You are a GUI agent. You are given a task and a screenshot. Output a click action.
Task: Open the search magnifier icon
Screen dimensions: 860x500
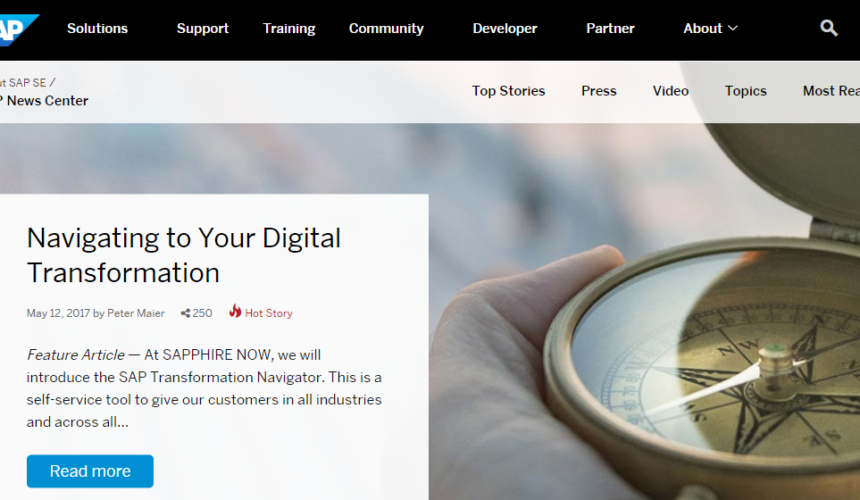click(x=828, y=28)
